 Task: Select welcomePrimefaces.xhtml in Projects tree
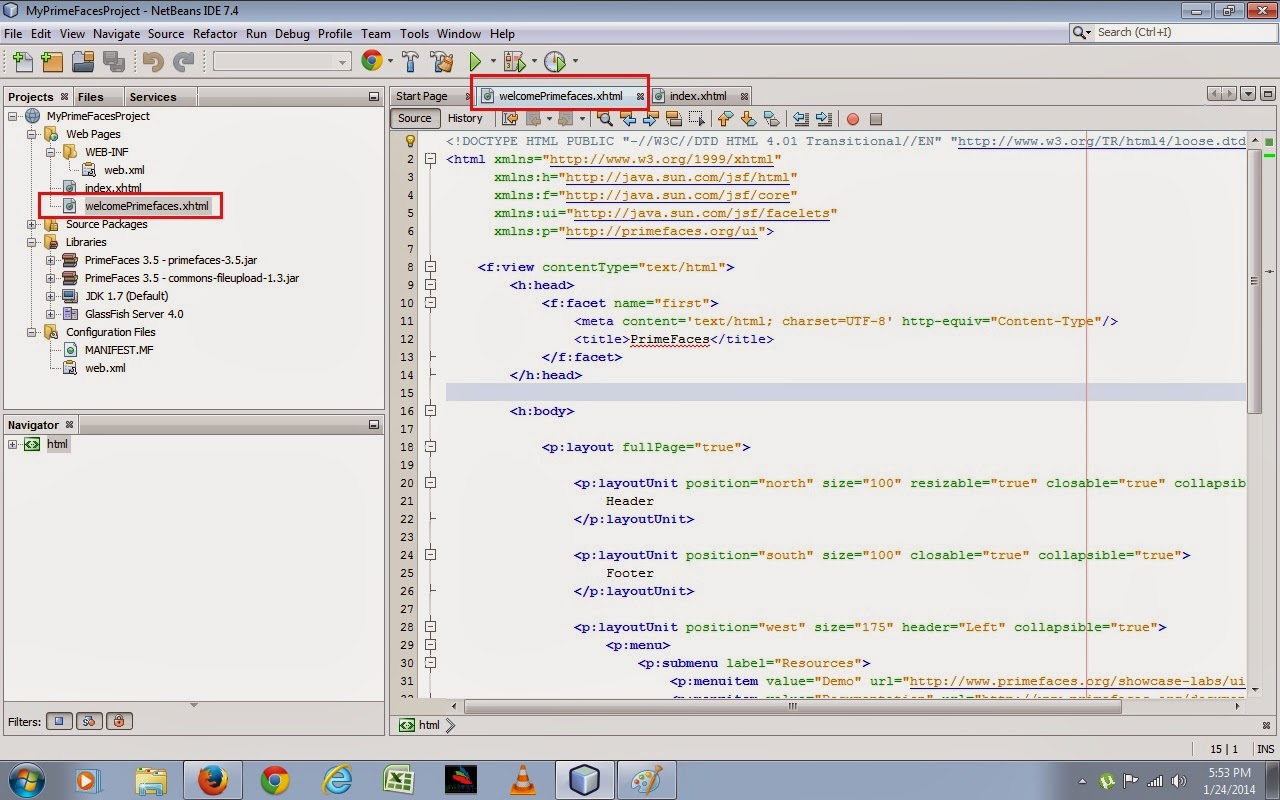click(x=146, y=206)
